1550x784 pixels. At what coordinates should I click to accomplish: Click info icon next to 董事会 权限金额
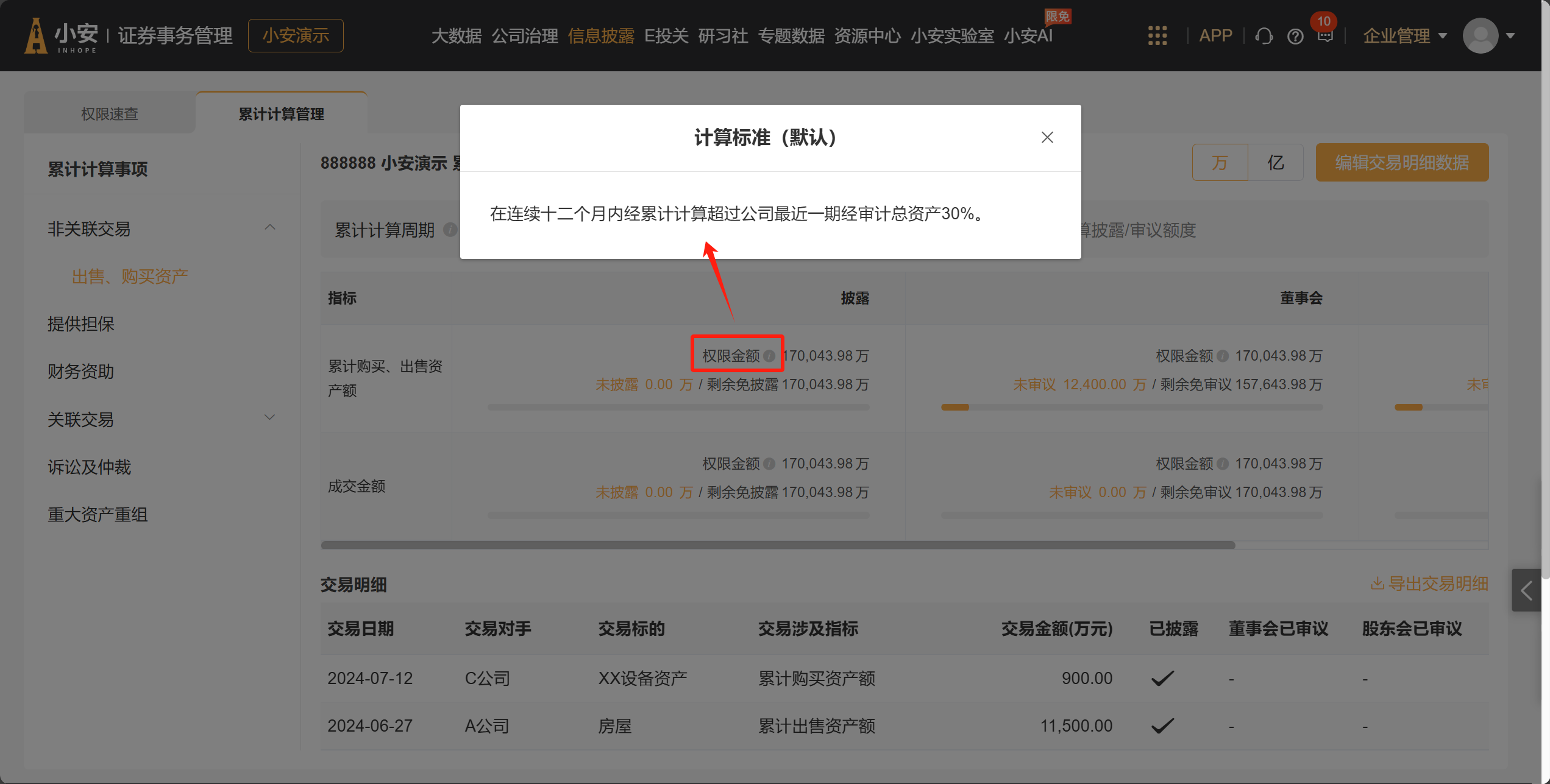[x=1223, y=356]
